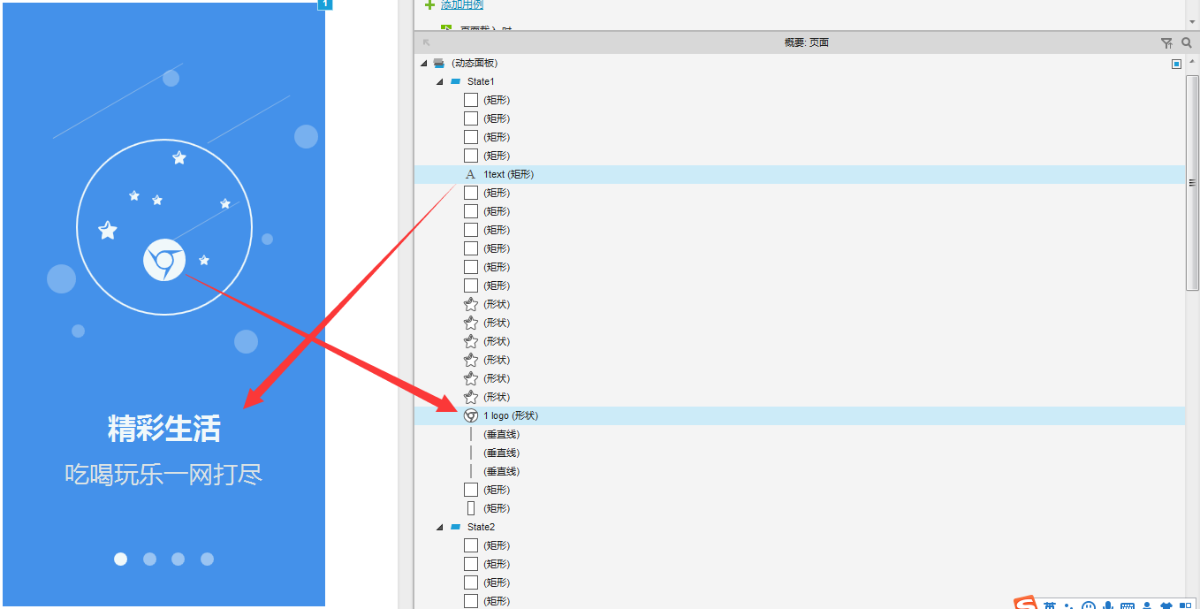Select the first (矩形) row under State2
Screen dimensions: 1200x609
800,545
